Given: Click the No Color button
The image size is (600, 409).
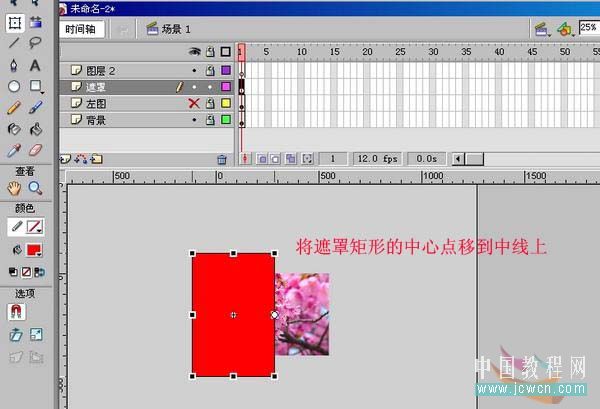Looking at the screenshot, I should click(x=26, y=272).
